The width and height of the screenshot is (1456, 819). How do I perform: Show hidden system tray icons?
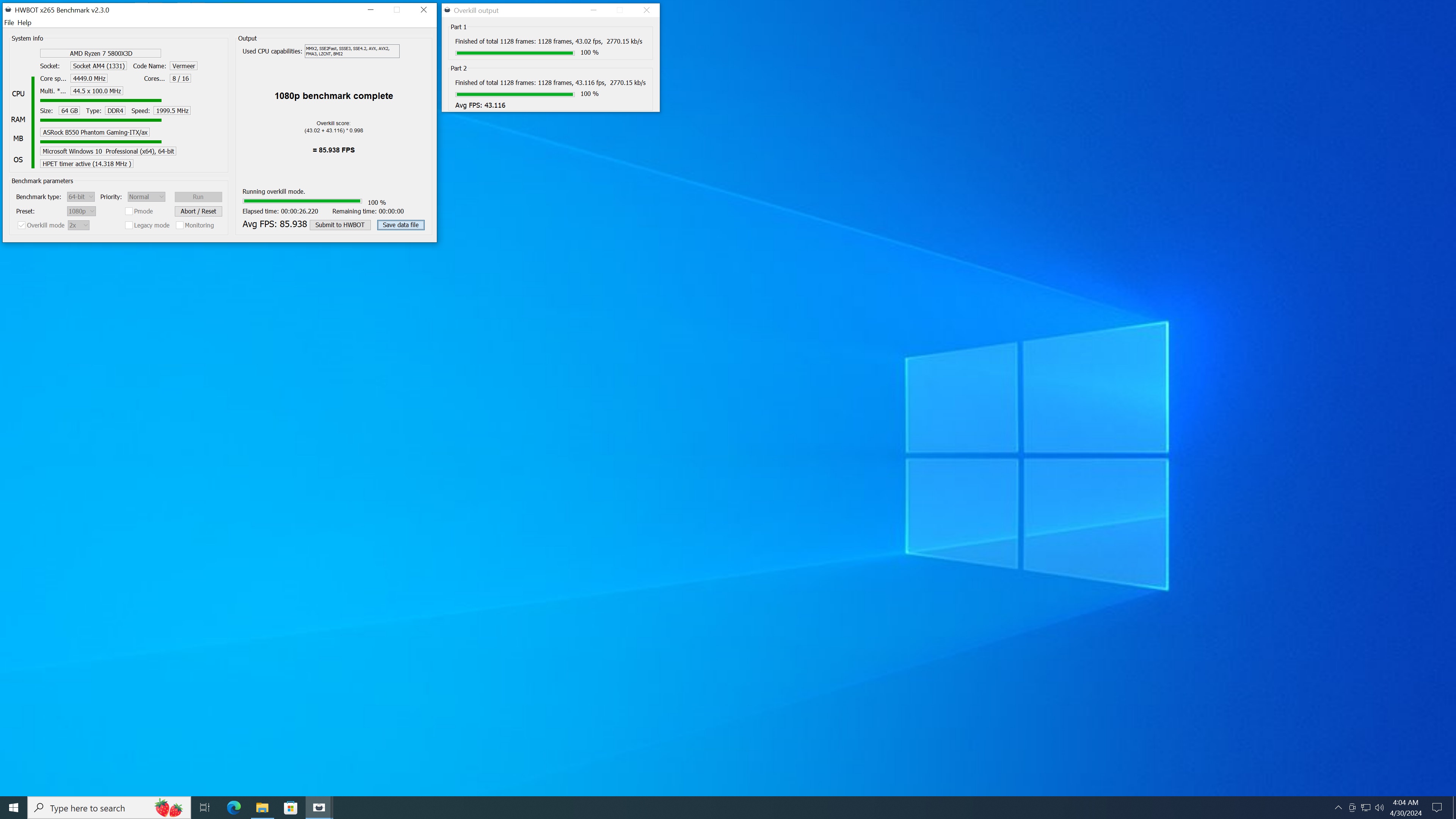1338,808
